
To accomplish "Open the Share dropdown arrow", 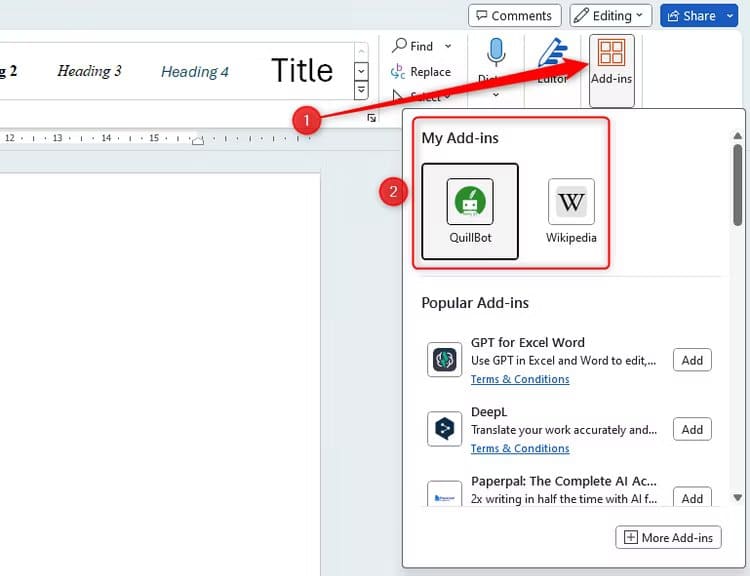I will 730,16.
